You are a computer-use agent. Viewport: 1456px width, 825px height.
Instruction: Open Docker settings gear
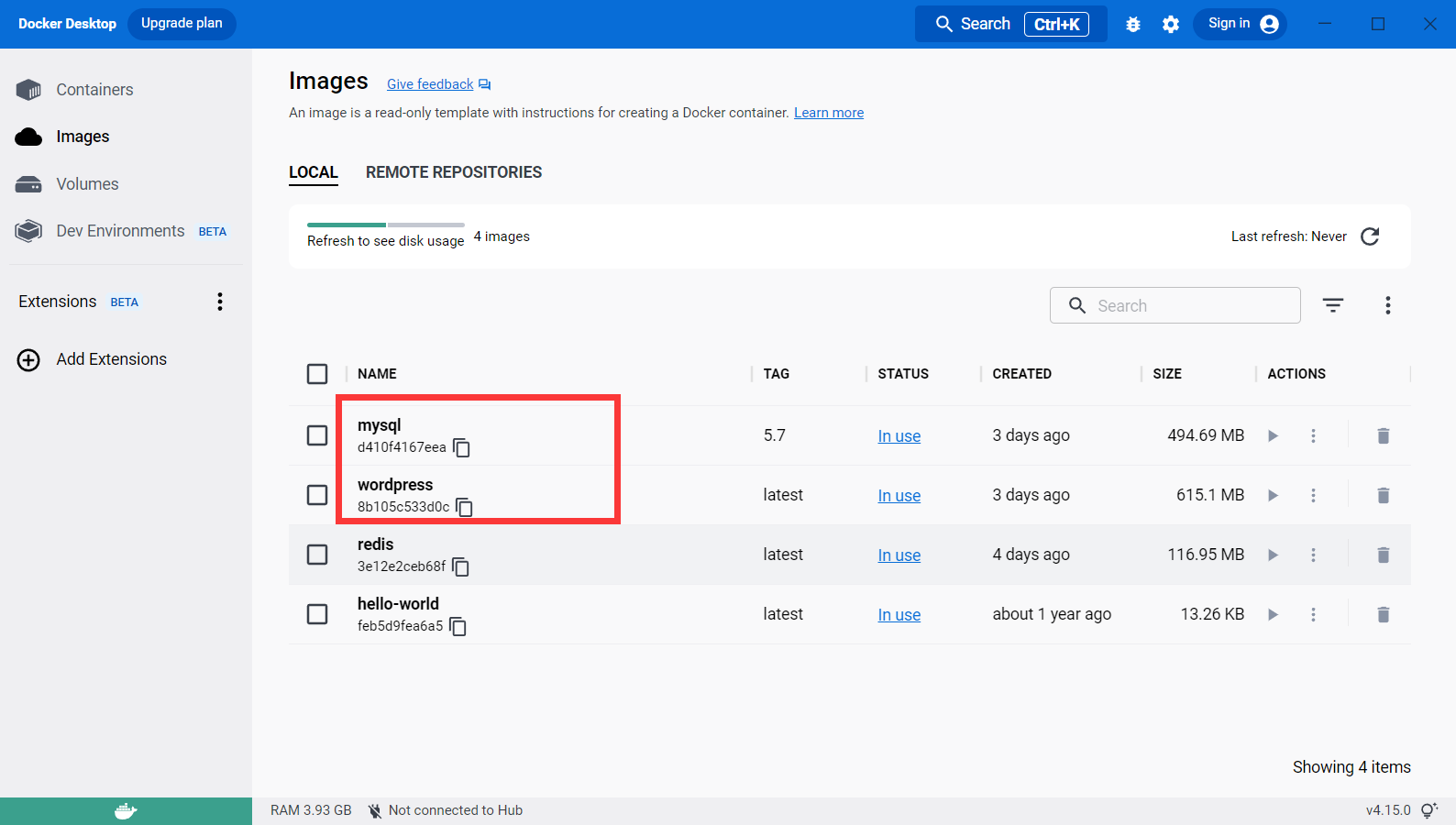coord(1171,25)
